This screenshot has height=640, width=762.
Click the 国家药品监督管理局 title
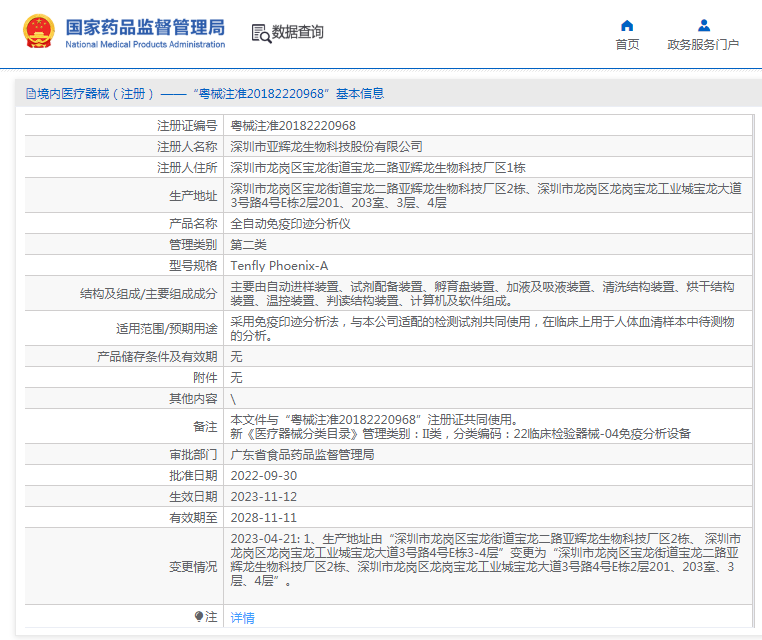145,27
